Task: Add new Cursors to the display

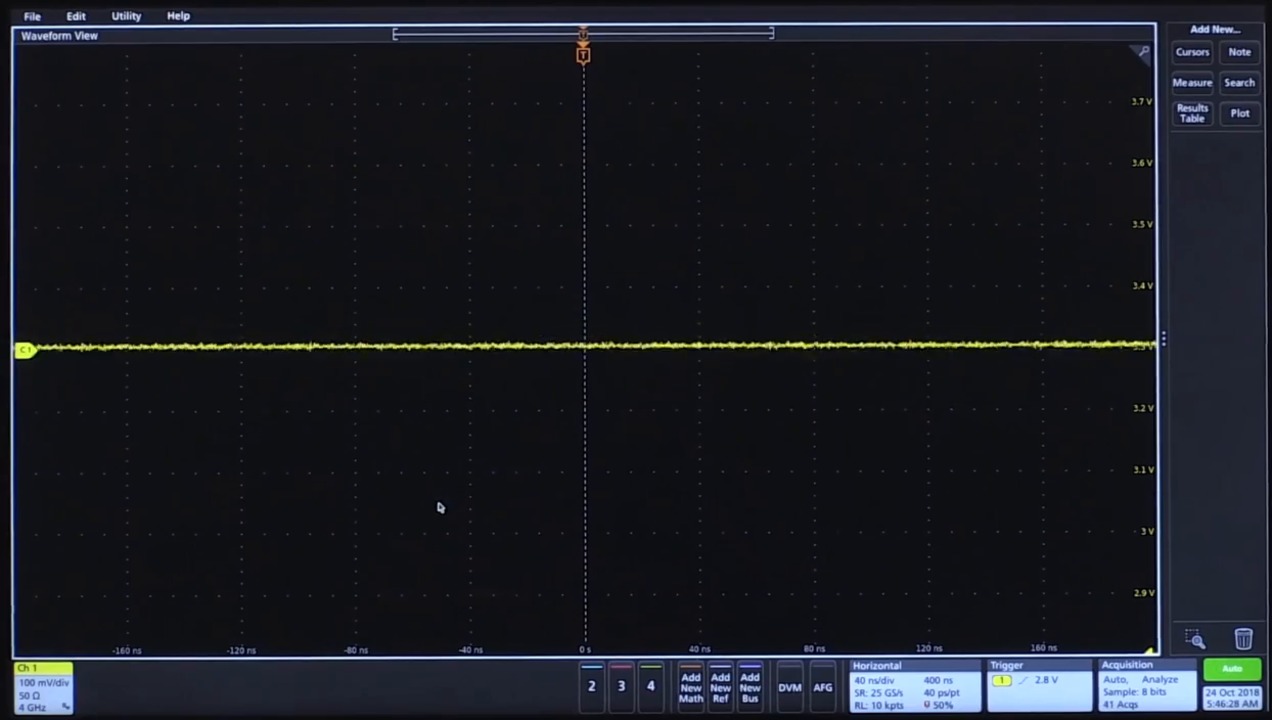Action: pos(1192,52)
